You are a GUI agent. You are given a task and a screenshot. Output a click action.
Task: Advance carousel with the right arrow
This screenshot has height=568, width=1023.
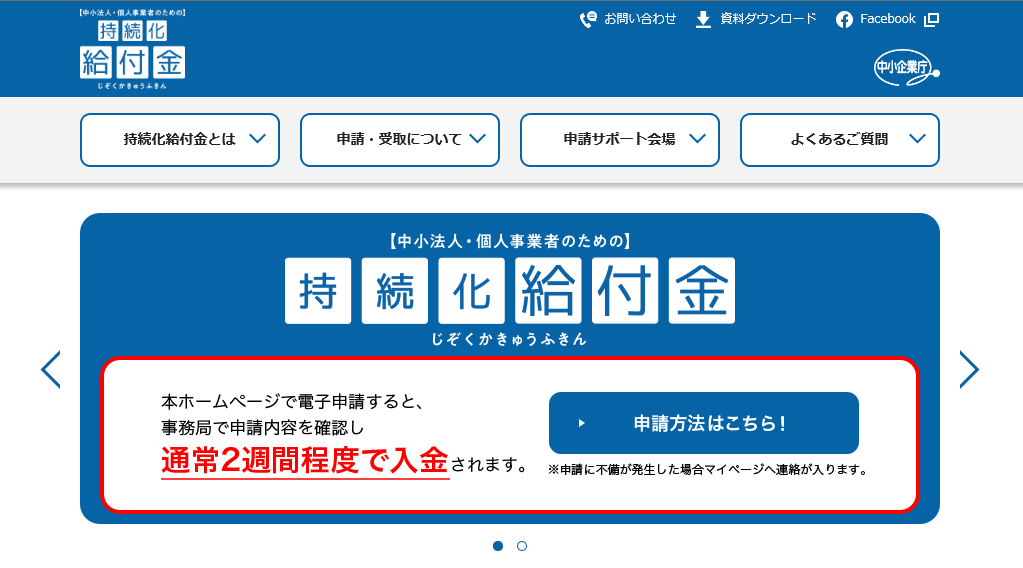pos(969,369)
